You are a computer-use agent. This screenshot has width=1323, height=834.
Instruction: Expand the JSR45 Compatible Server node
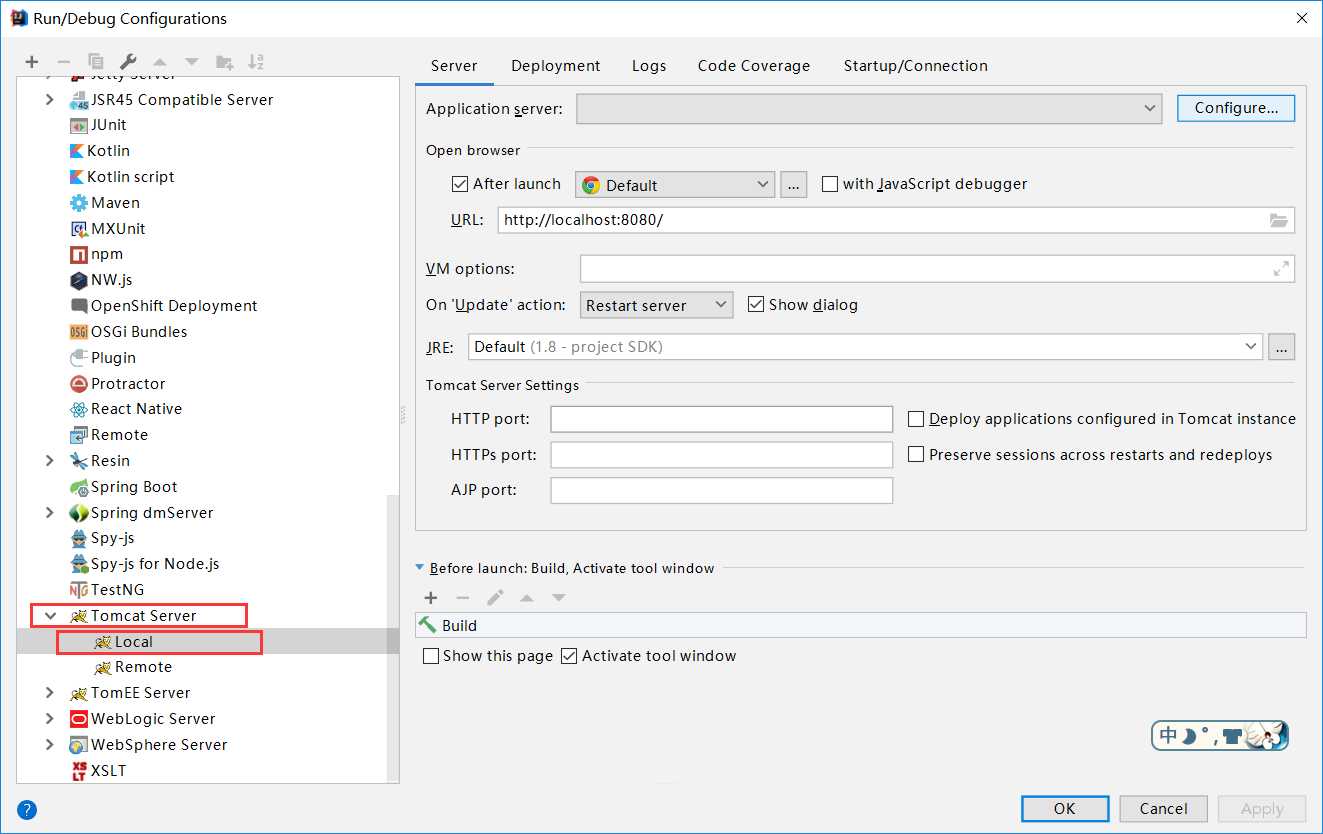(50, 100)
